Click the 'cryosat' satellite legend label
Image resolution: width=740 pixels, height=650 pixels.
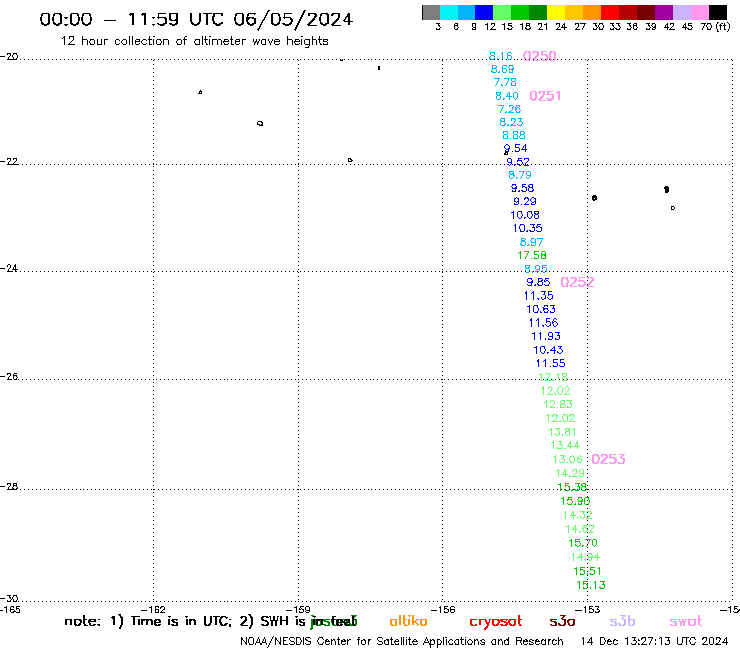pos(496,622)
